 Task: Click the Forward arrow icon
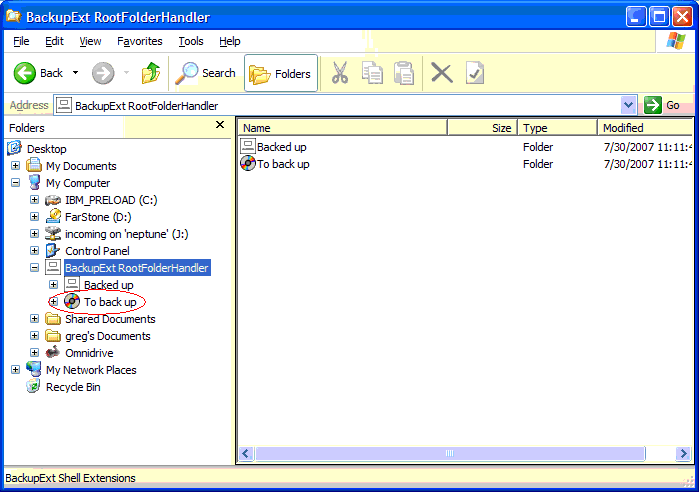103,73
